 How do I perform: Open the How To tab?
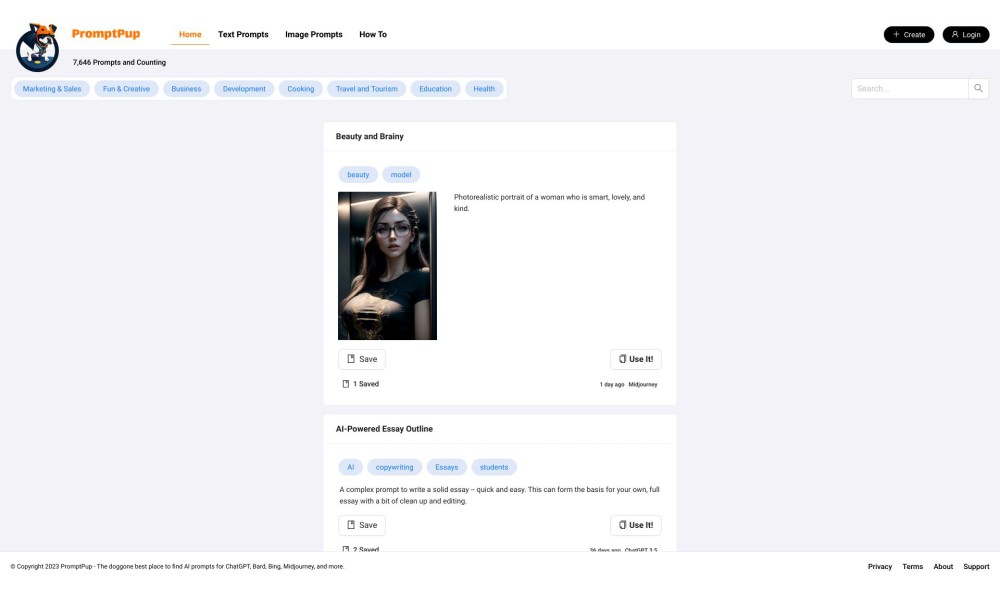click(373, 34)
